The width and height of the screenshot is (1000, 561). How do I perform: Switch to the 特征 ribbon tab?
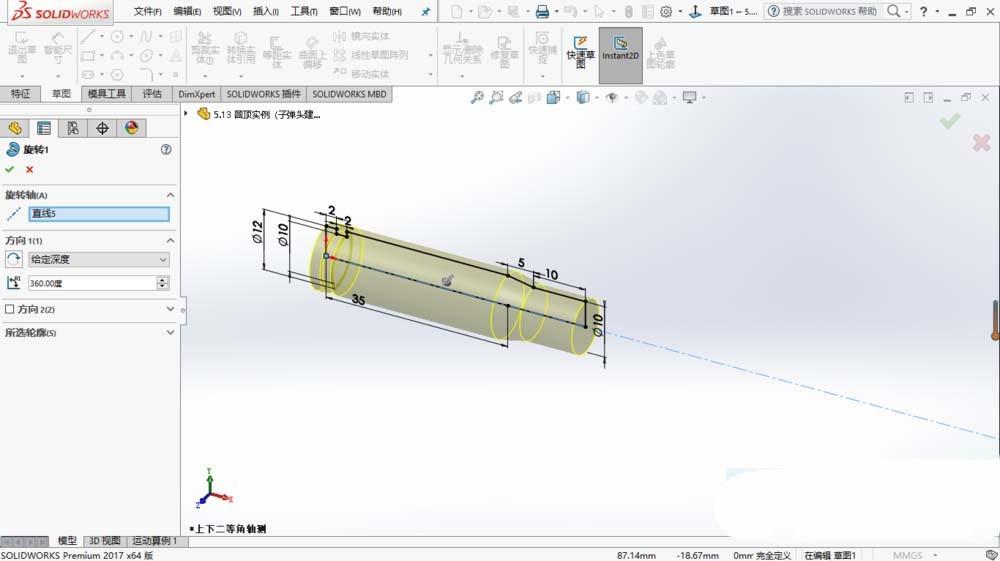tap(20, 94)
